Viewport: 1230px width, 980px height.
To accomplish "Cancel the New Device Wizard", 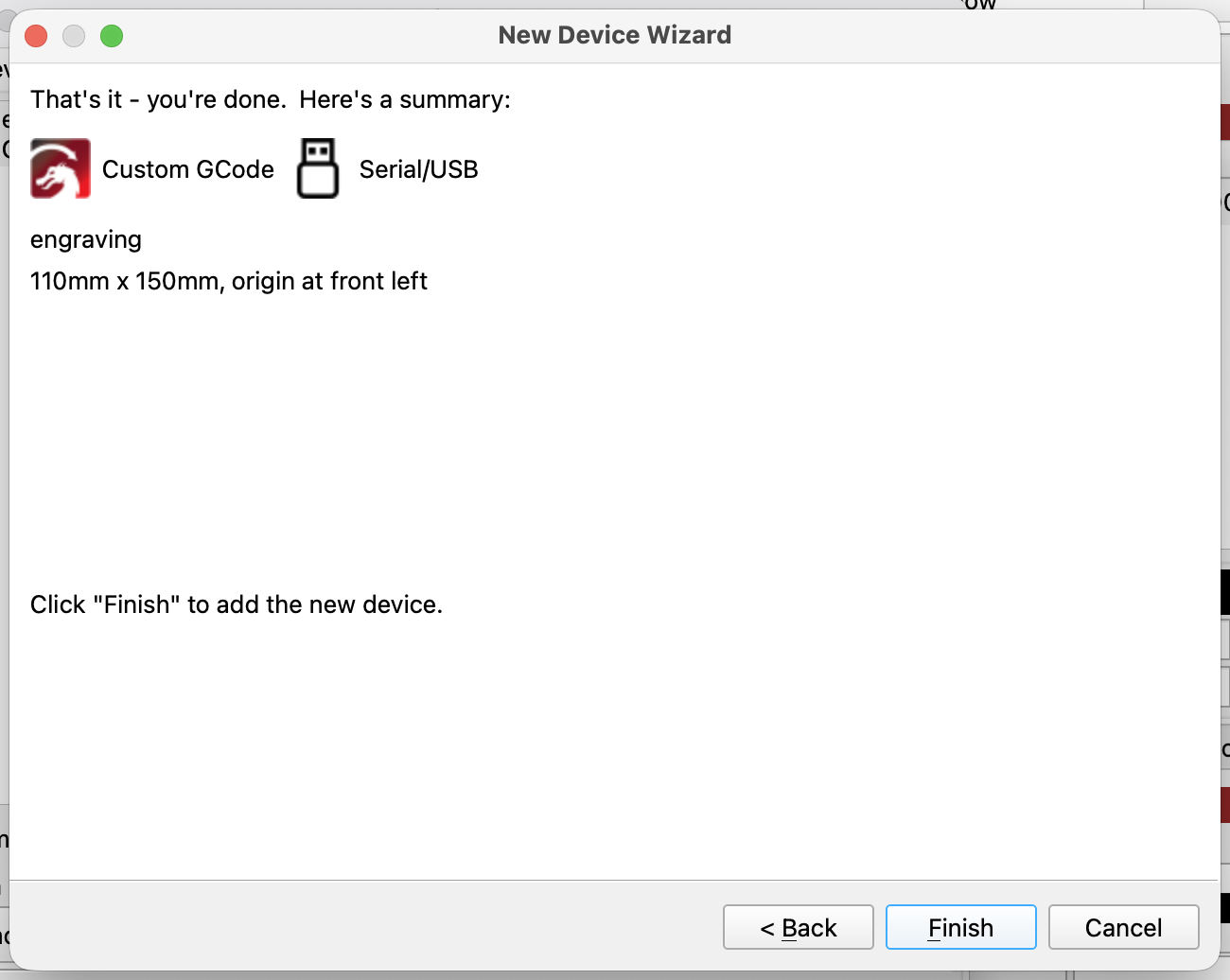I will pos(1123,927).
